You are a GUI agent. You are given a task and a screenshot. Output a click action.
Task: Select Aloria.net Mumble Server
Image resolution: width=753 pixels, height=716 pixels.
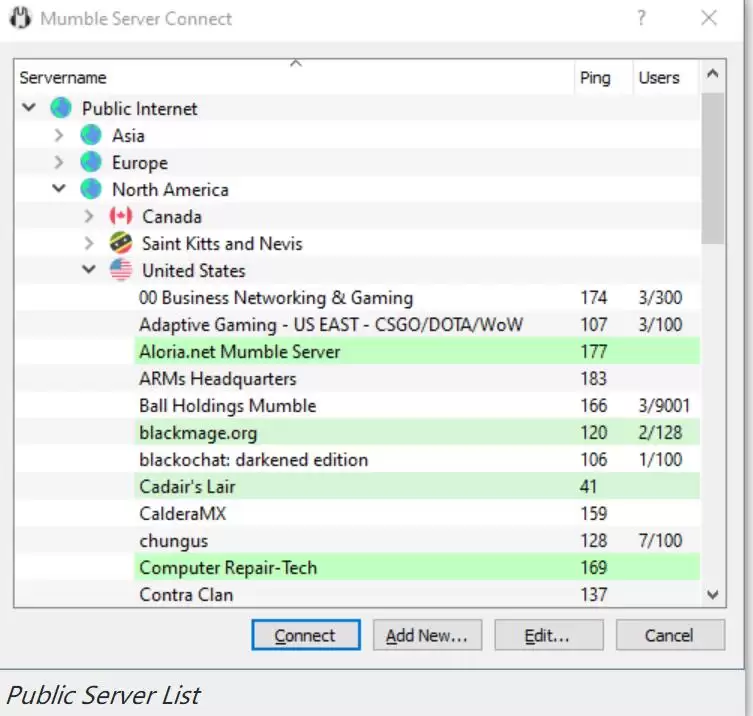tap(417, 352)
